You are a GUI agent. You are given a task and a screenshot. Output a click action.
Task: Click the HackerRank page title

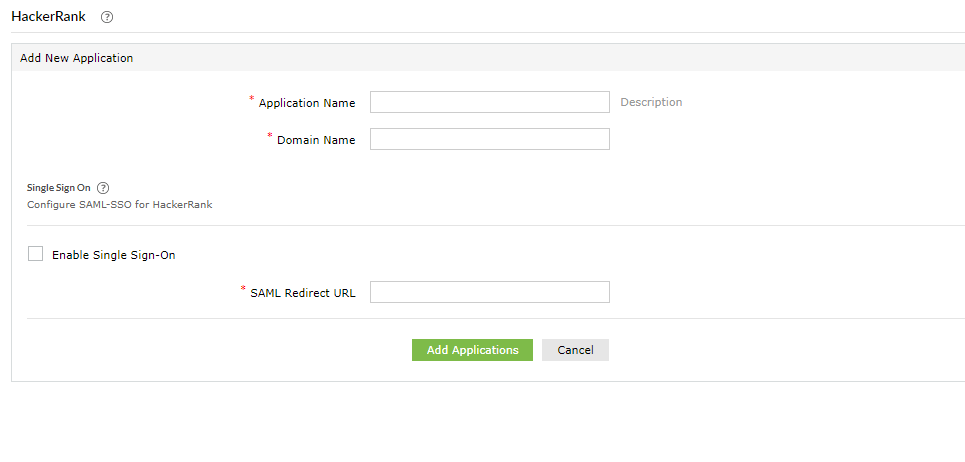click(x=49, y=17)
